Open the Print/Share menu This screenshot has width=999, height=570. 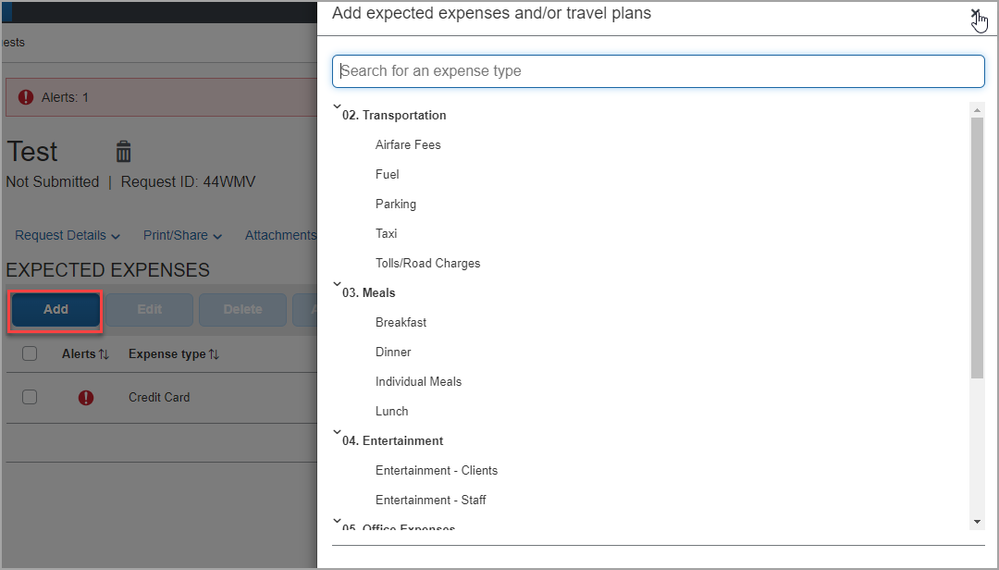(182, 235)
